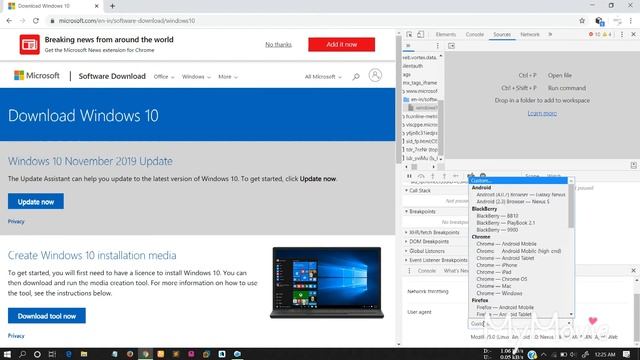Click the Learn more workspace link
The image size is (640, 360).
[542, 113]
